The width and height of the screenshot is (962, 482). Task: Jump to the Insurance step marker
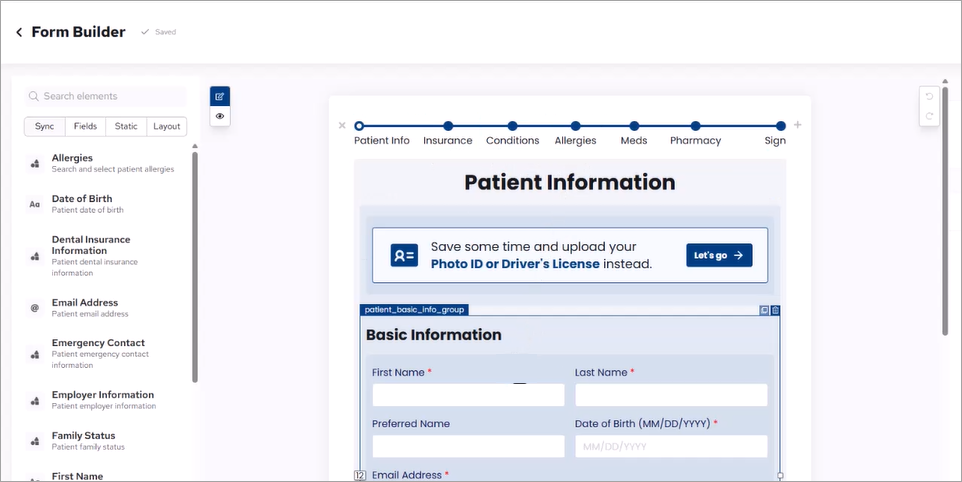click(x=448, y=126)
